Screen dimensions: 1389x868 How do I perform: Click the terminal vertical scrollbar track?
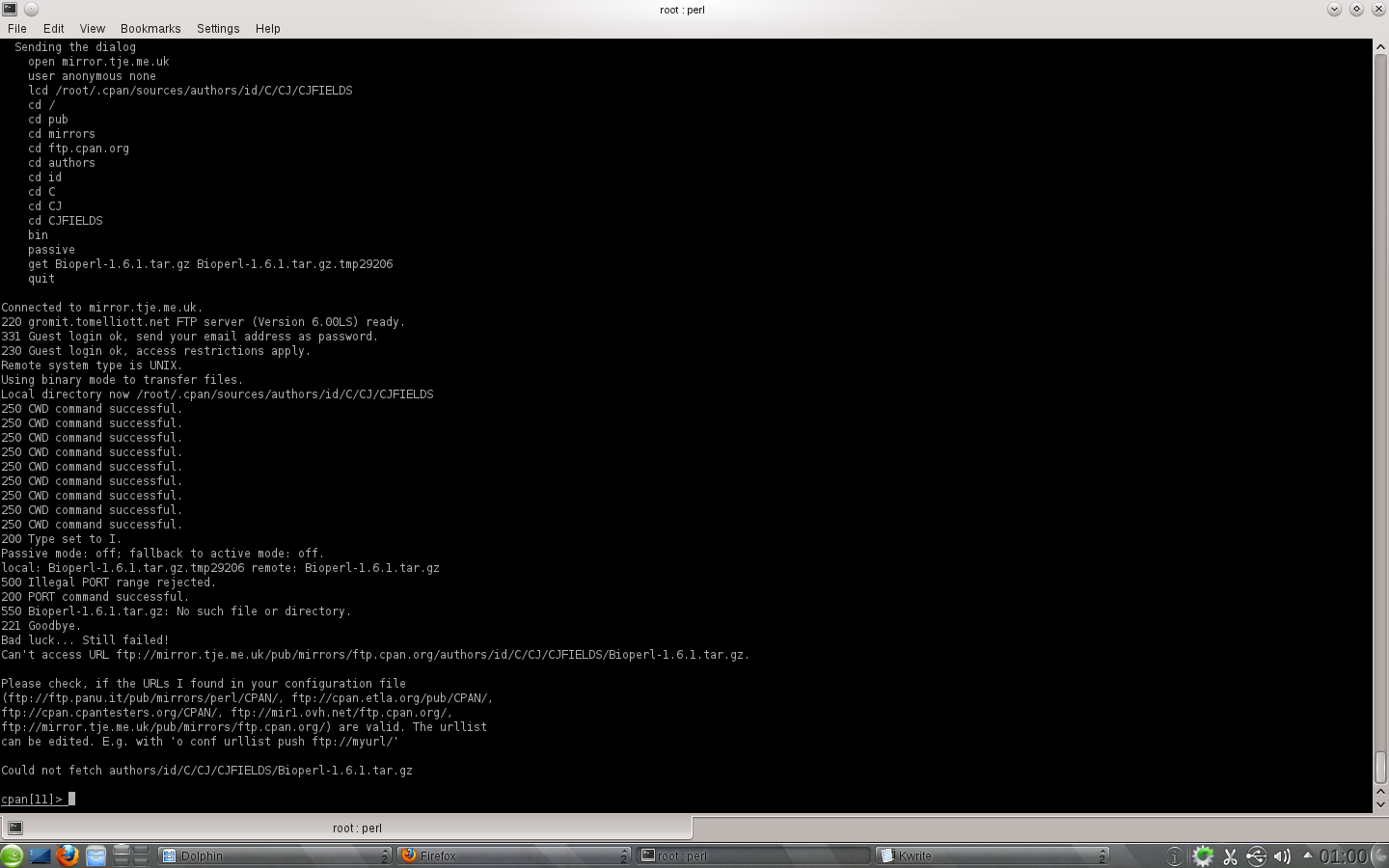pyautogui.click(x=1380, y=386)
